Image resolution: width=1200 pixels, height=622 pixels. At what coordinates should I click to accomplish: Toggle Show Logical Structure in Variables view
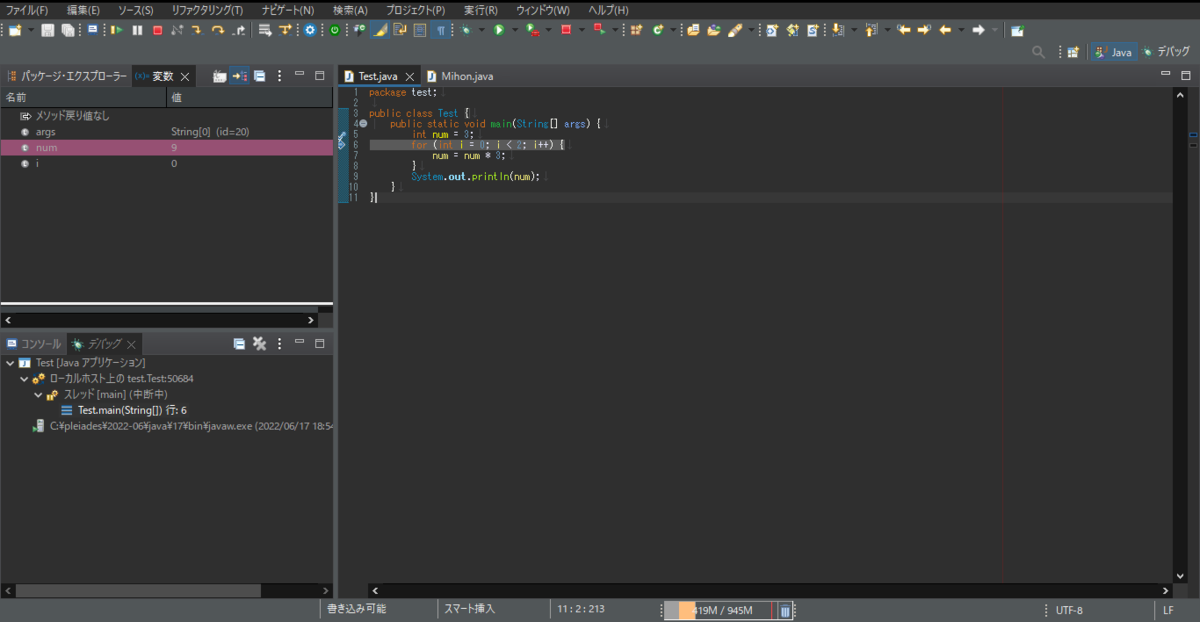click(x=240, y=76)
